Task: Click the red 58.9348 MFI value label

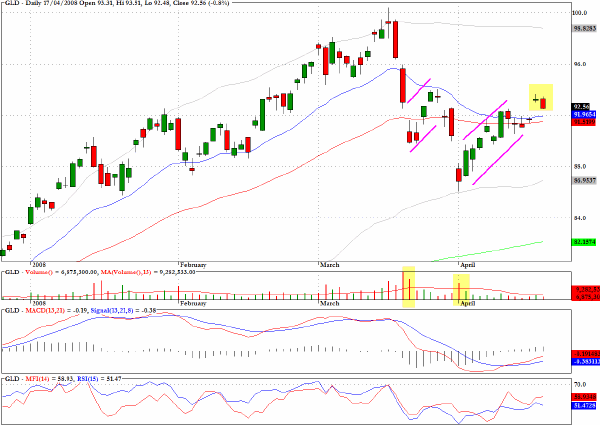Action: tap(584, 397)
